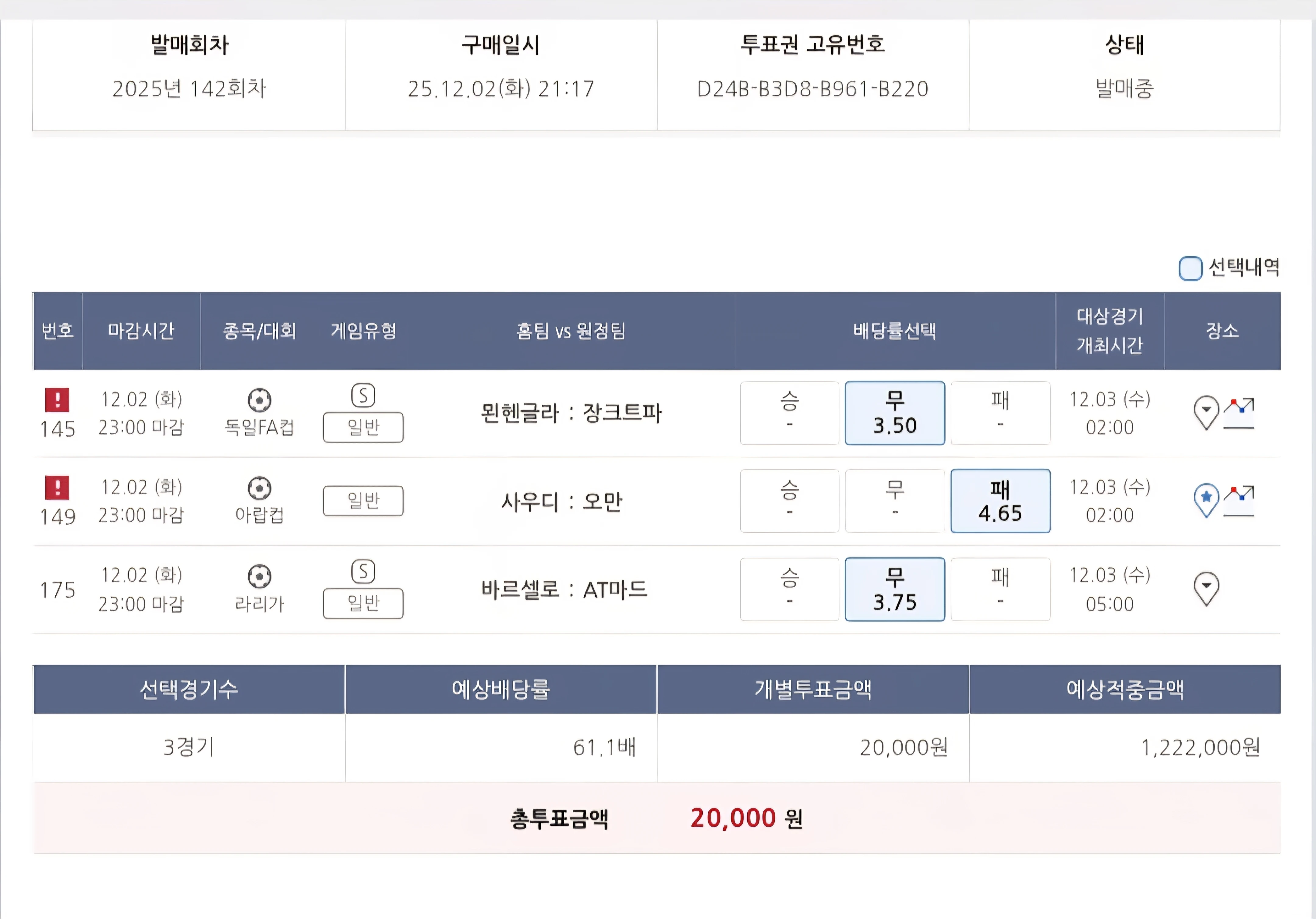The width and height of the screenshot is (1316, 919).
Task: Click soccer ball icon above 독일FA컵
Action: (259, 399)
